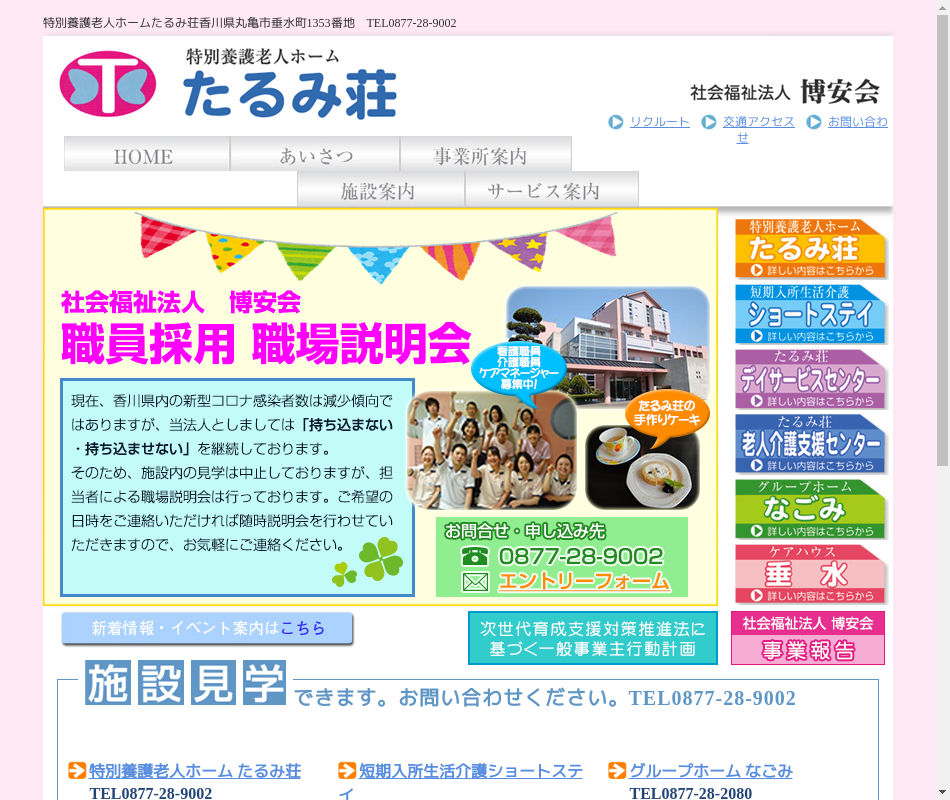Go to the 施設案内 menu item
Viewport: 950px width, 800px height.
pos(380,190)
